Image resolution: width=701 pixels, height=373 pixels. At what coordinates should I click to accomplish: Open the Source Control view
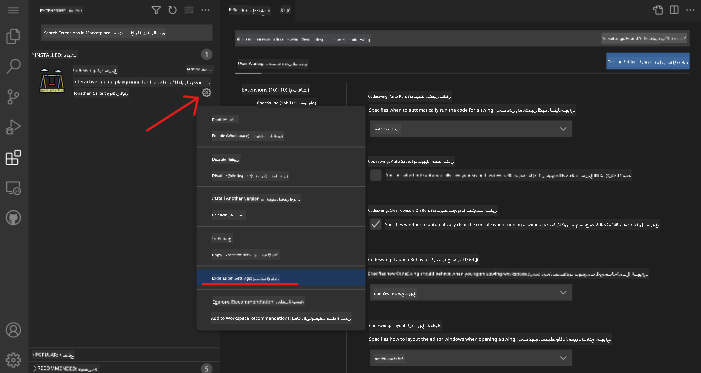pos(13,97)
